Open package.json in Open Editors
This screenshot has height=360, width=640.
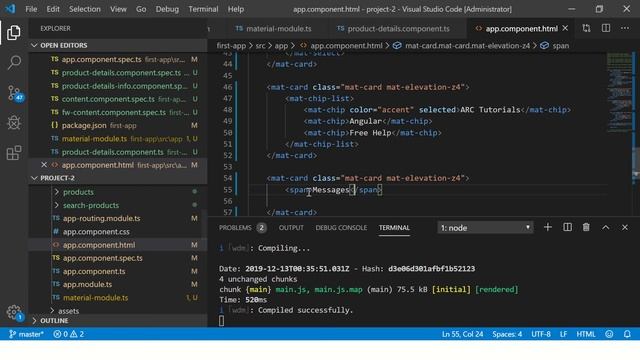(x=118, y=125)
